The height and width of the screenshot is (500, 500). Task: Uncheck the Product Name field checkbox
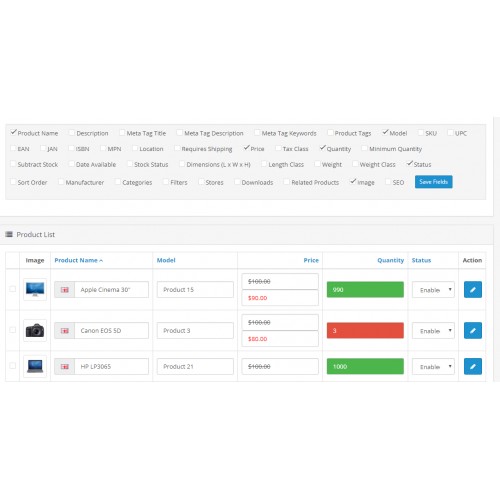(x=13, y=133)
